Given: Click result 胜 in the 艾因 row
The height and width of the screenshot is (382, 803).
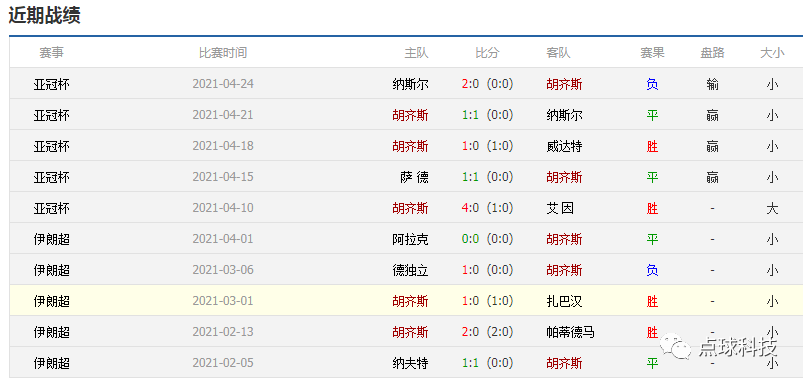Looking at the screenshot, I should pyautogui.click(x=652, y=208).
